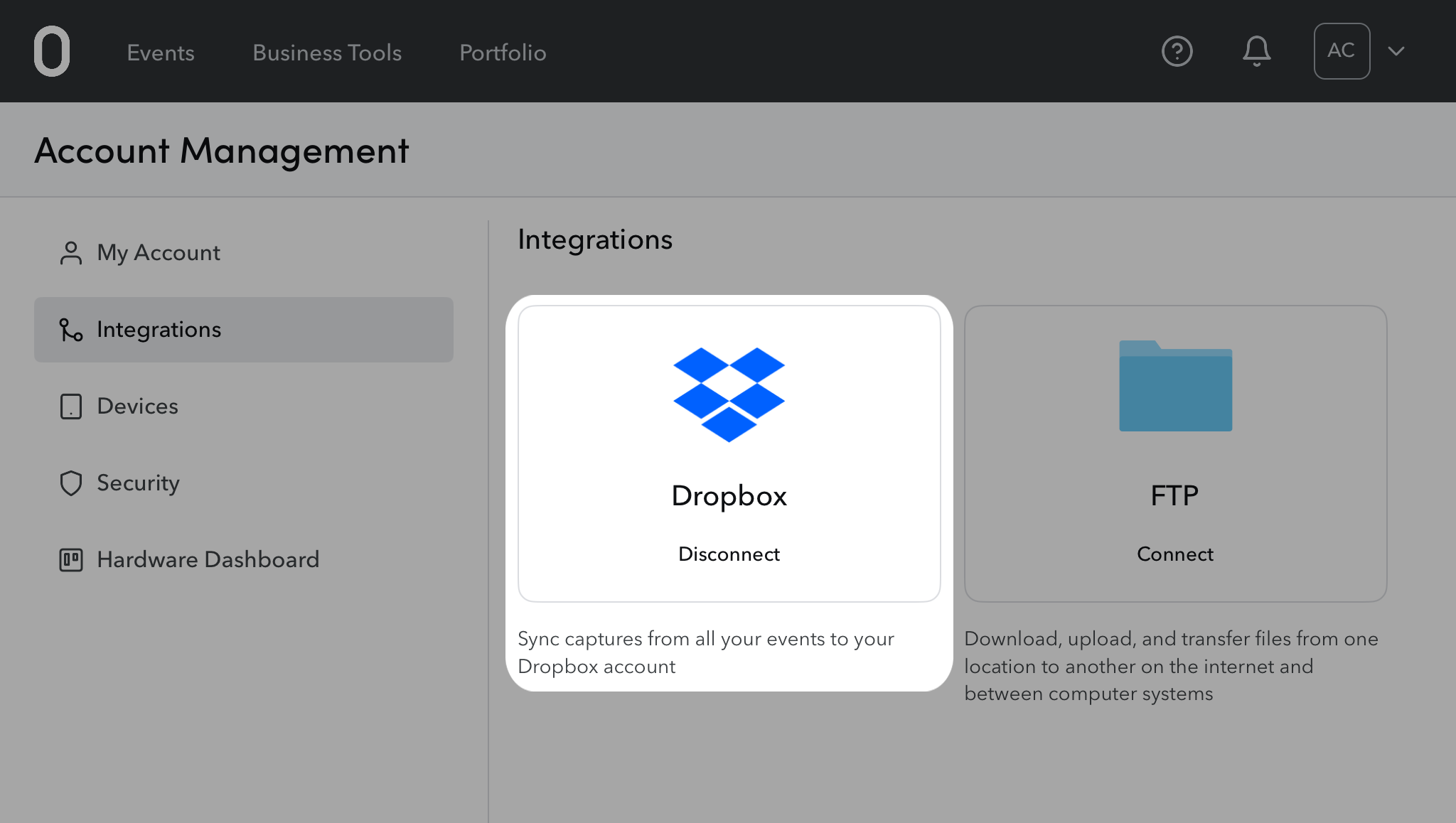1456x823 pixels.
Task: Click the My Account person icon
Action: pyautogui.click(x=71, y=253)
